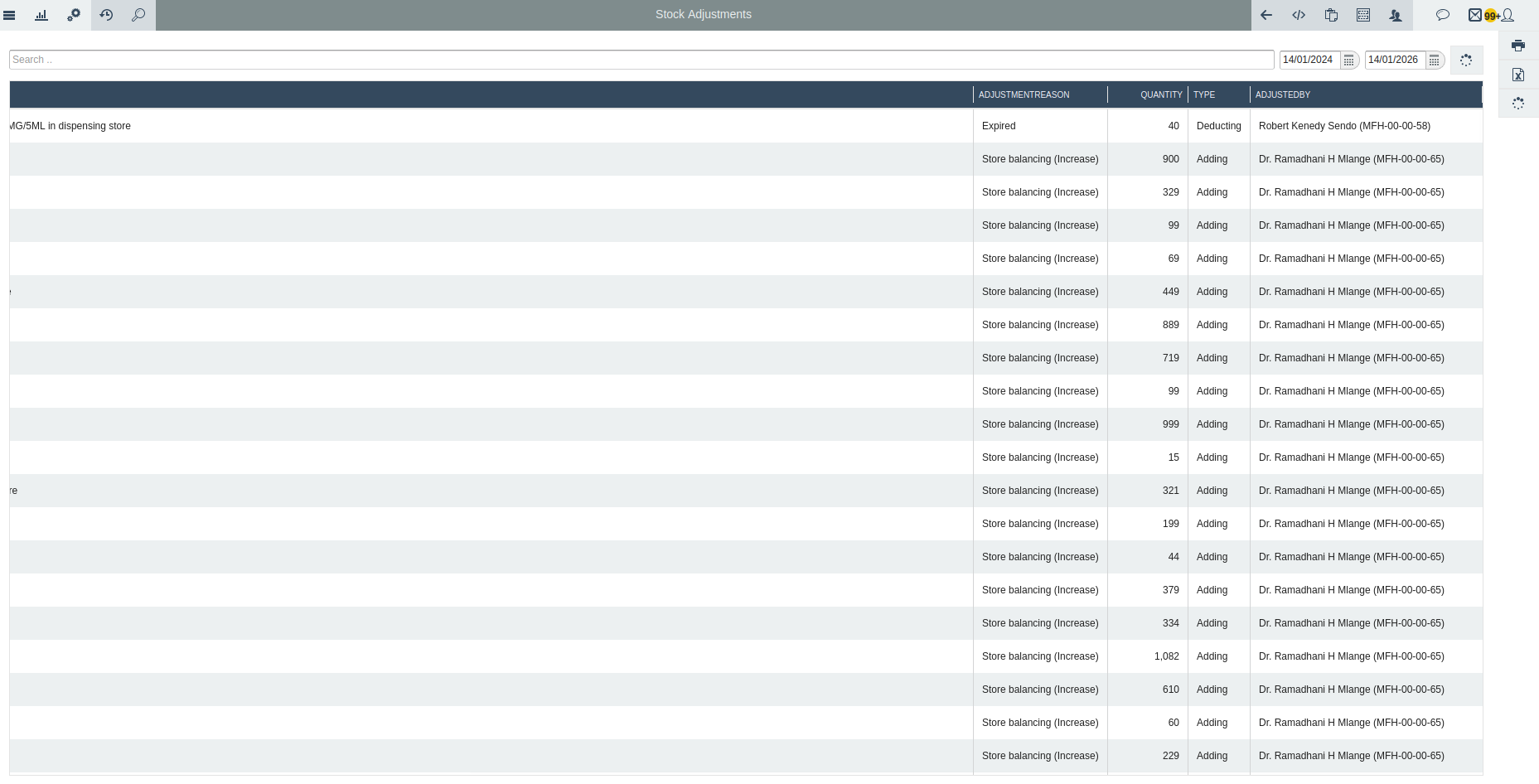Select the 'Deducting' type cell
1539x784 pixels.
click(x=1219, y=126)
